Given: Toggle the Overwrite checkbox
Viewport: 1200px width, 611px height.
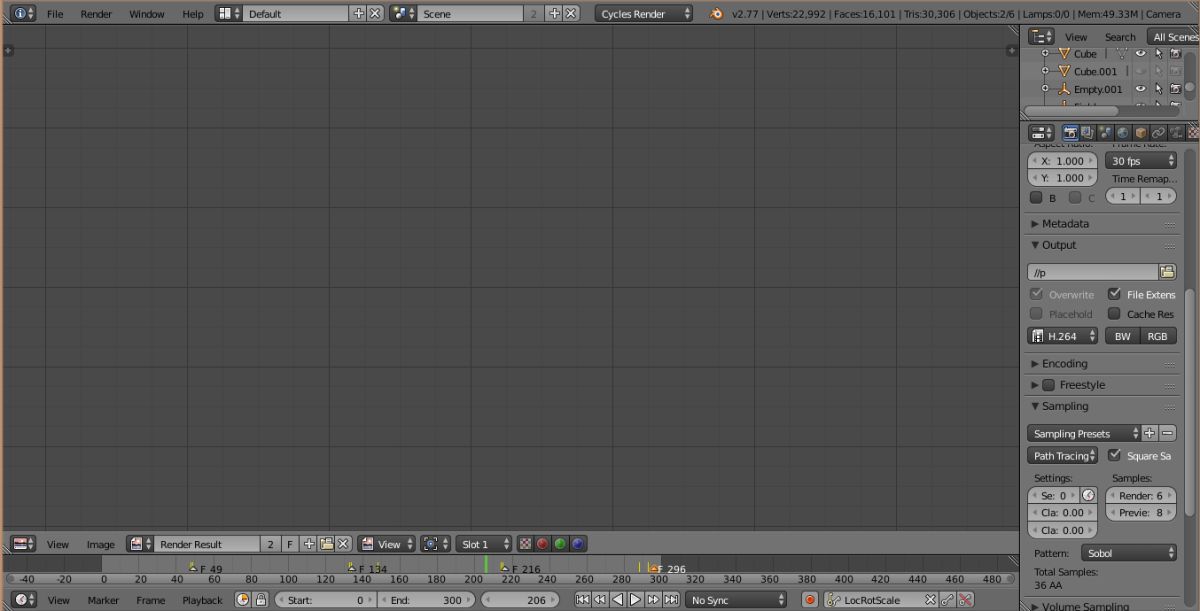Looking at the screenshot, I should (x=1036, y=294).
